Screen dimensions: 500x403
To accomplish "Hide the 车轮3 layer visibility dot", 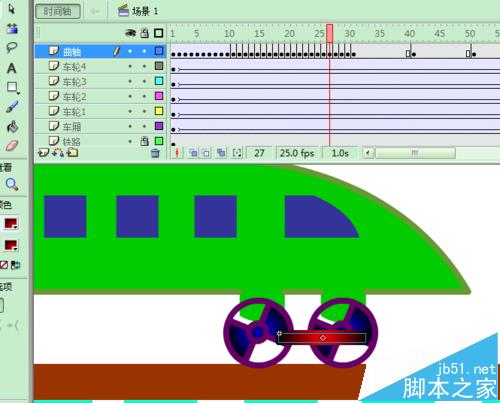I will [x=130, y=81].
